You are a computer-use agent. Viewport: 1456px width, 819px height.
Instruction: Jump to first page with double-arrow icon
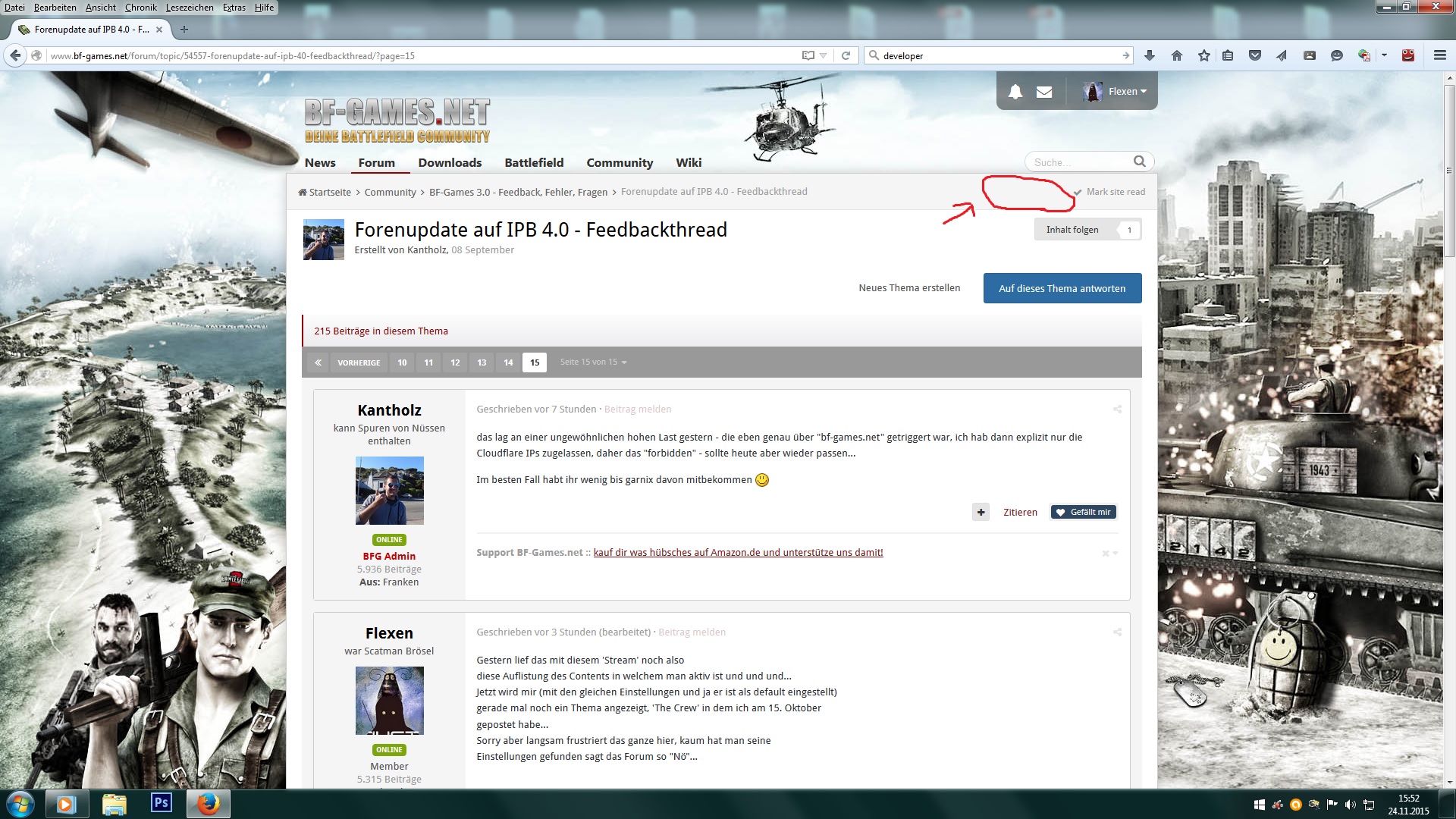pos(318,362)
